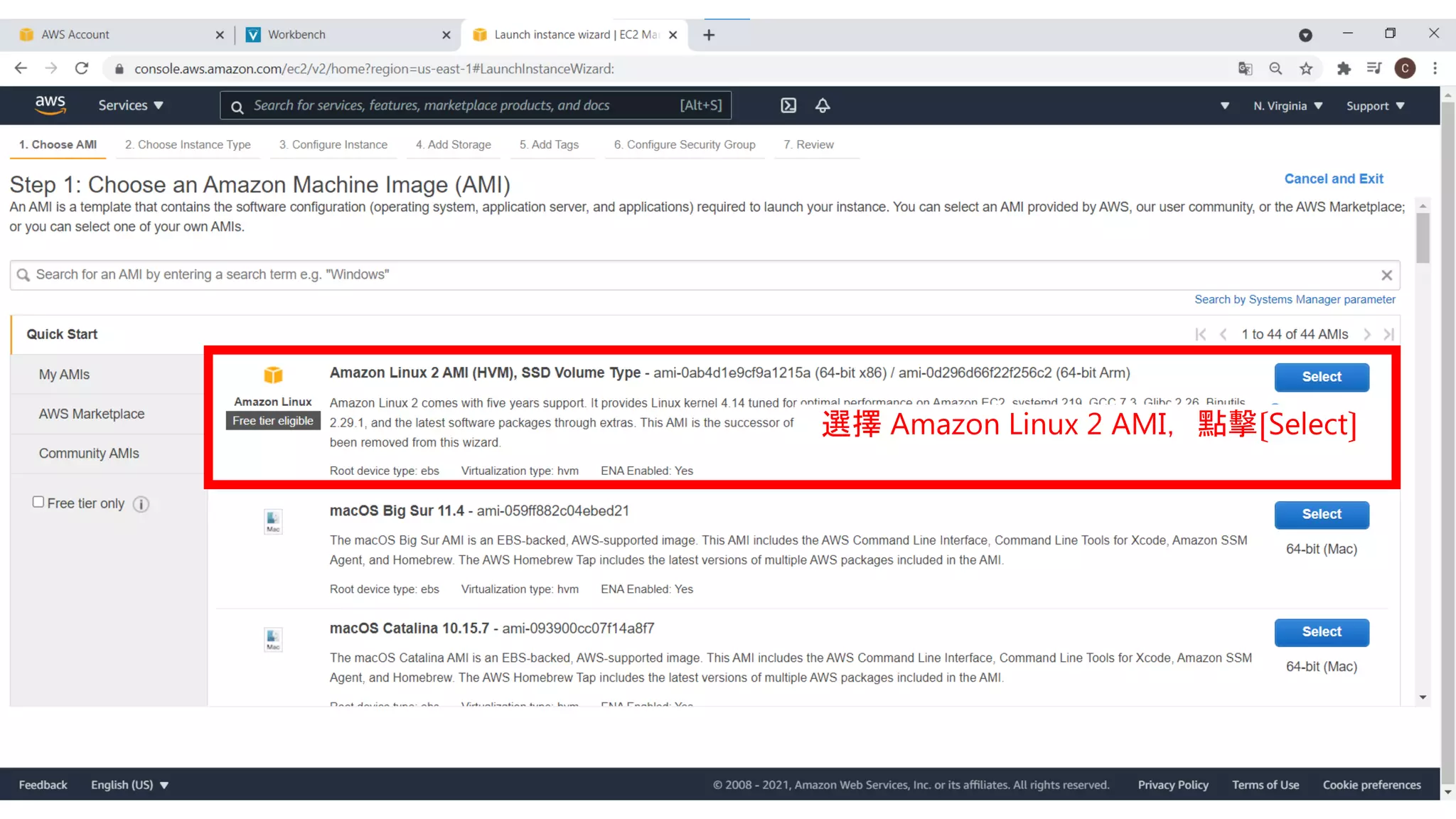
Task: Open Chrome tab search dropdown
Action: (1305, 35)
